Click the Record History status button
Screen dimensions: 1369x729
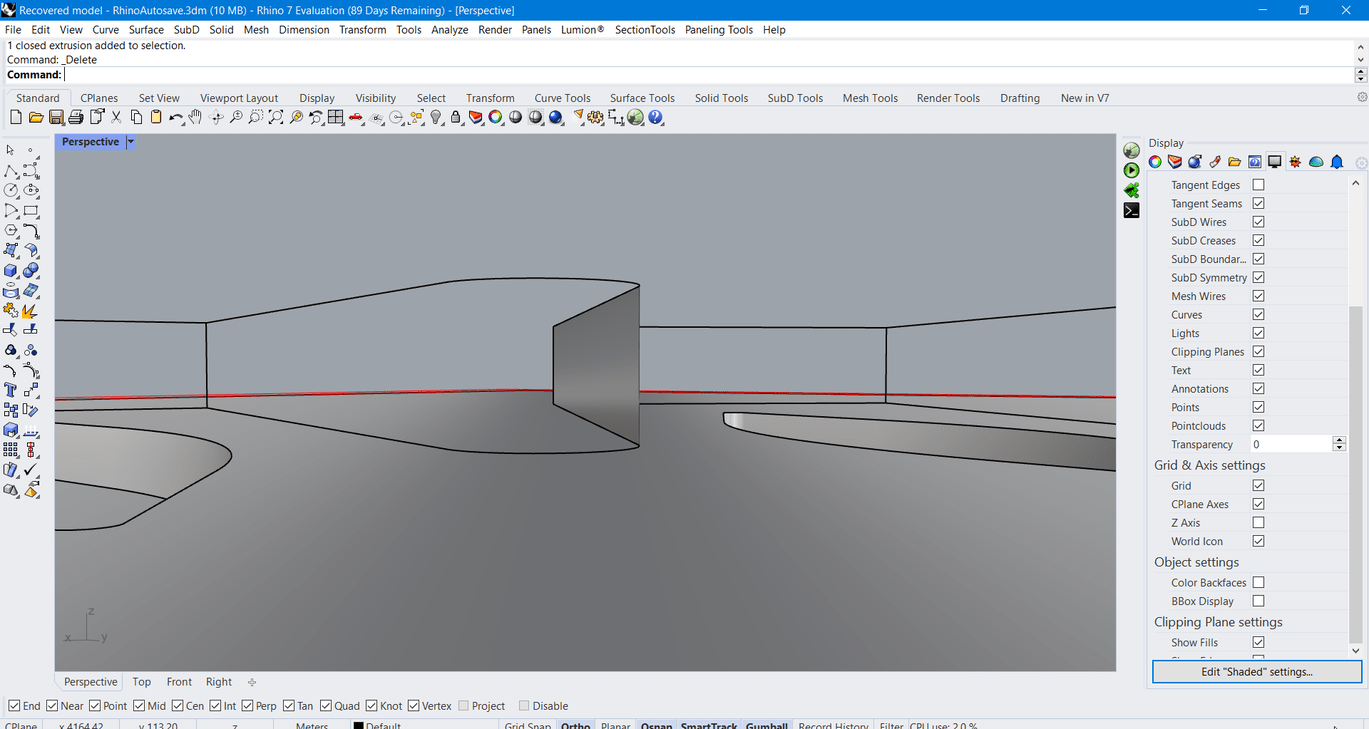(x=833, y=725)
